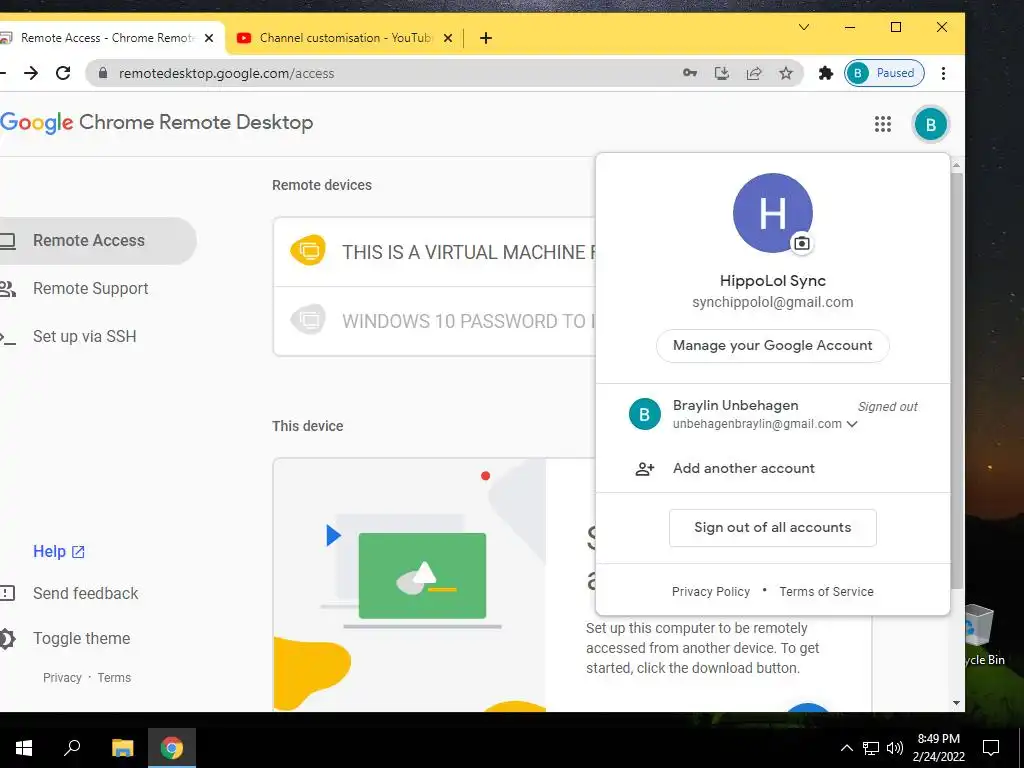The width and height of the screenshot is (1024, 768).
Task: Click the Terms link in the sidebar footer
Action: pyautogui.click(x=114, y=678)
